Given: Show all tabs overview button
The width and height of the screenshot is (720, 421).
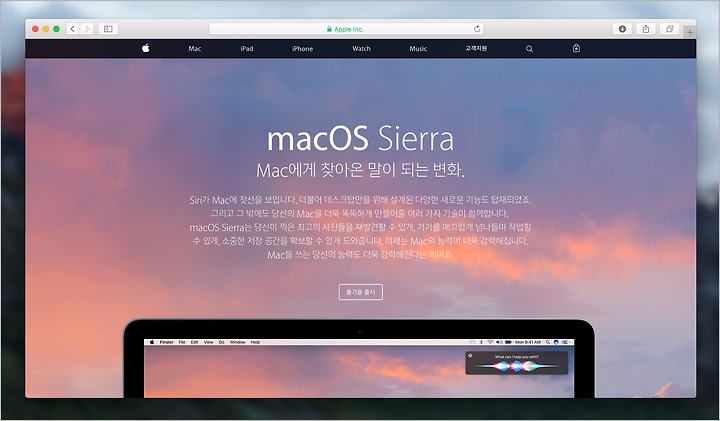Looking at the screenshot, I should pos(669,29).
